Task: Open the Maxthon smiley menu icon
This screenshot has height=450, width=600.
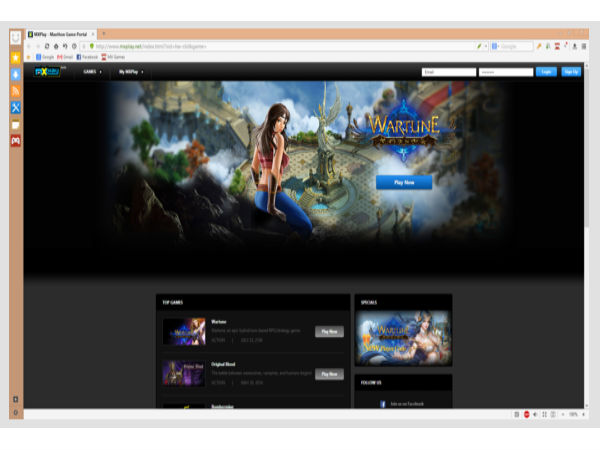Action: click(x=16, y=37)
